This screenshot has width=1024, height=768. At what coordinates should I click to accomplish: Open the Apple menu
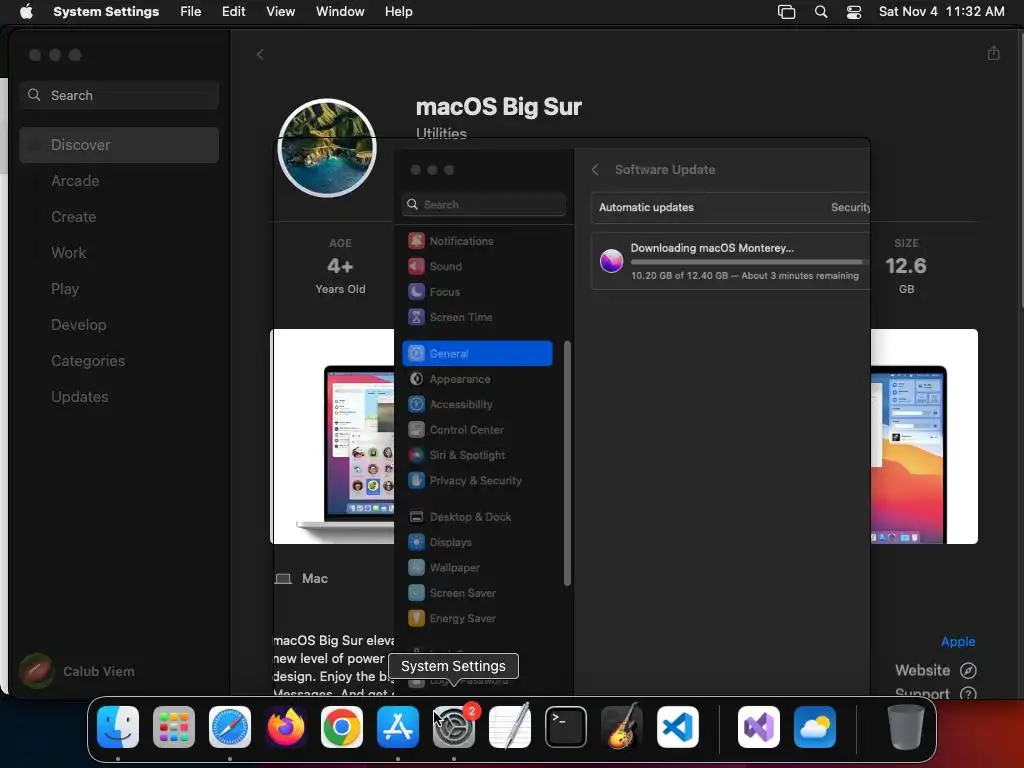pos(26,11)
